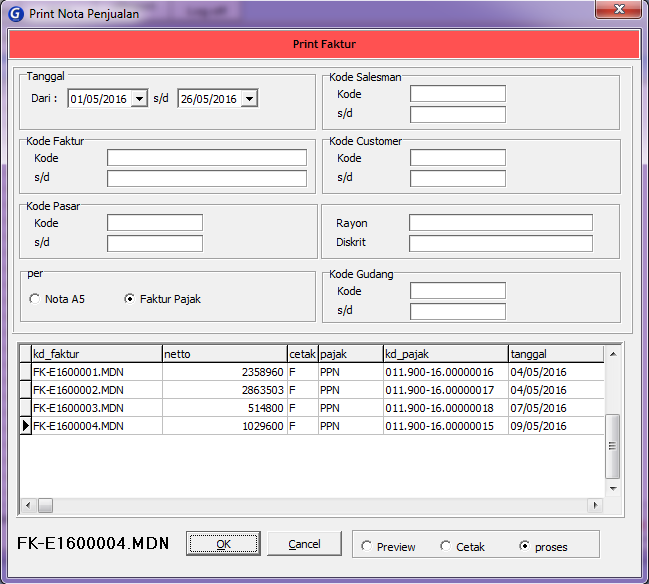Image resolution: width=649 pixels, height=584 pixels.
Task: Click the Kode Salesman Kode input field
Action: pos(457,94)
